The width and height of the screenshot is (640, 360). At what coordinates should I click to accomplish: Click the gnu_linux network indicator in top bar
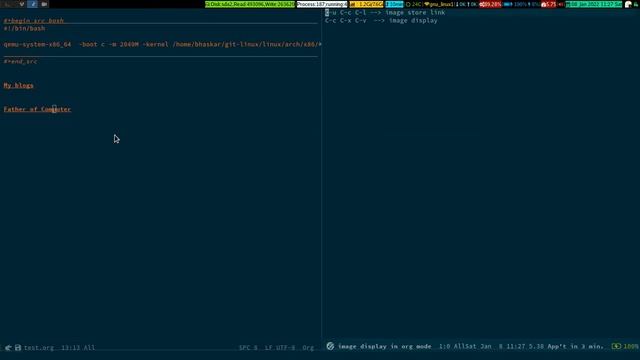(439, 4)
